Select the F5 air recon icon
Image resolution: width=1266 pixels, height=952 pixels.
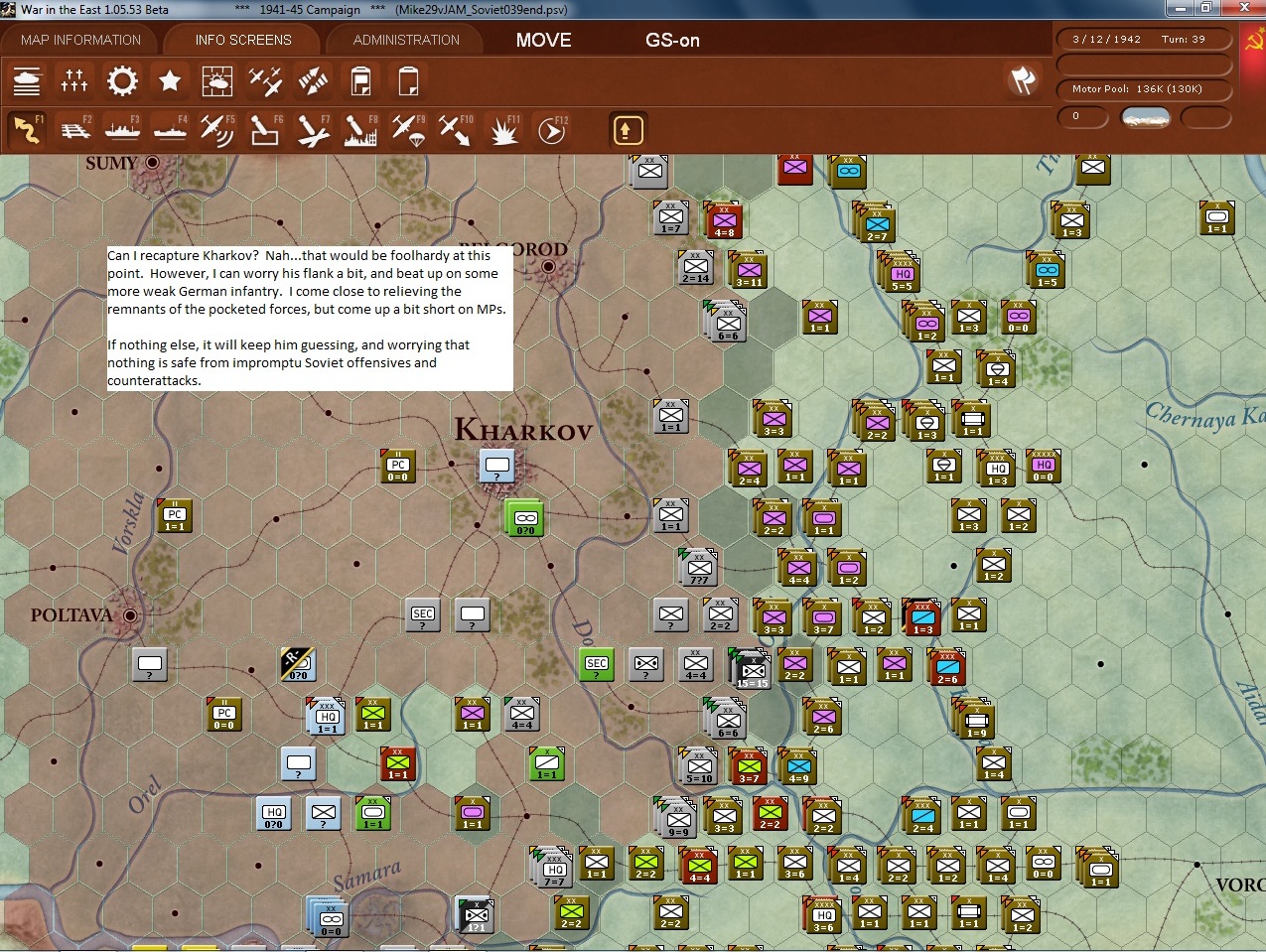coord(217,130)
